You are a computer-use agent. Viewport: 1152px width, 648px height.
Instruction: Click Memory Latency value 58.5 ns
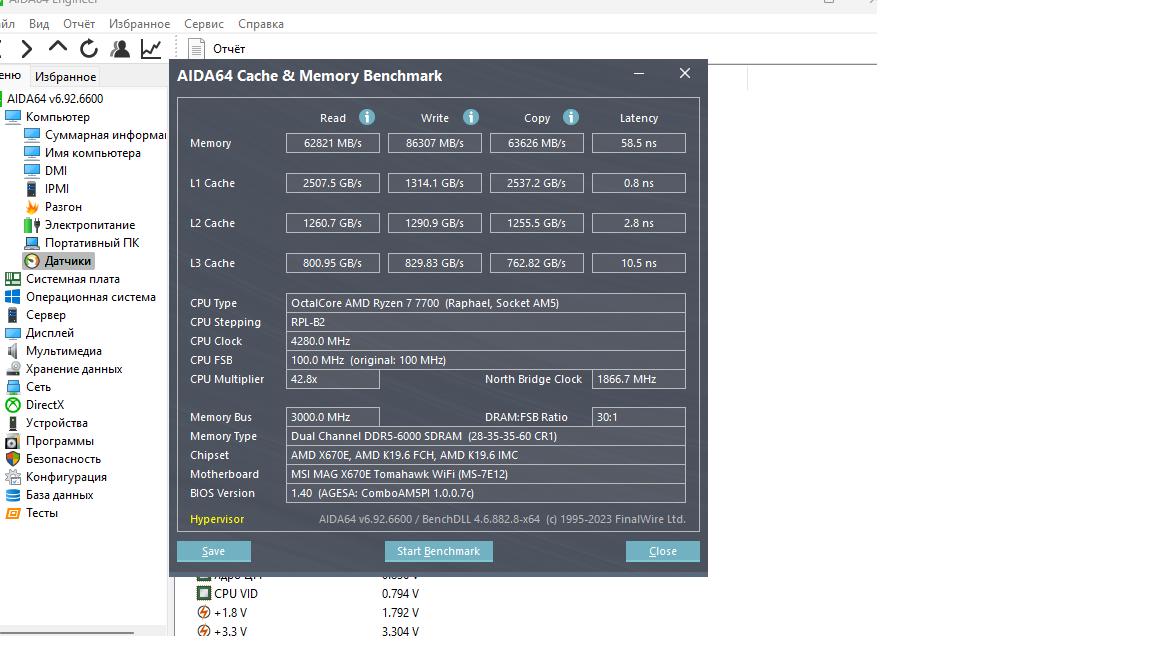638,143
